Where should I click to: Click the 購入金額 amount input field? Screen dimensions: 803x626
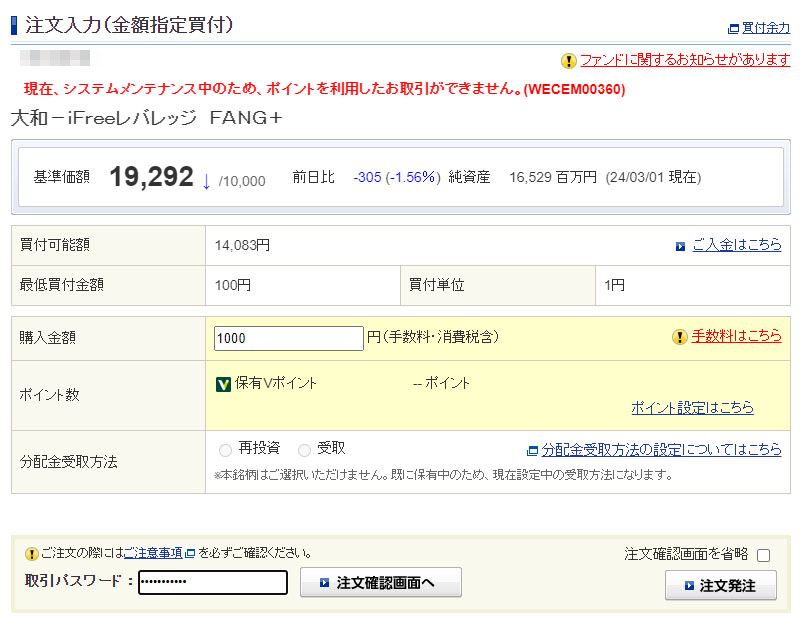point(288,338)
